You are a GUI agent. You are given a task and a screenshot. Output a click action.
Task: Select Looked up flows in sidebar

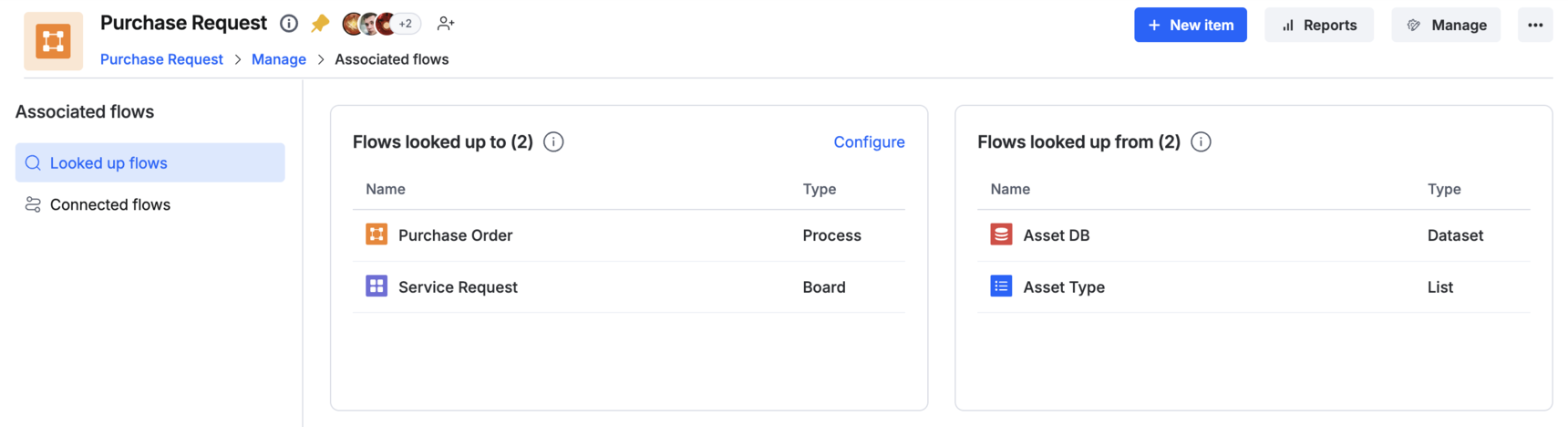coord(150,162)
